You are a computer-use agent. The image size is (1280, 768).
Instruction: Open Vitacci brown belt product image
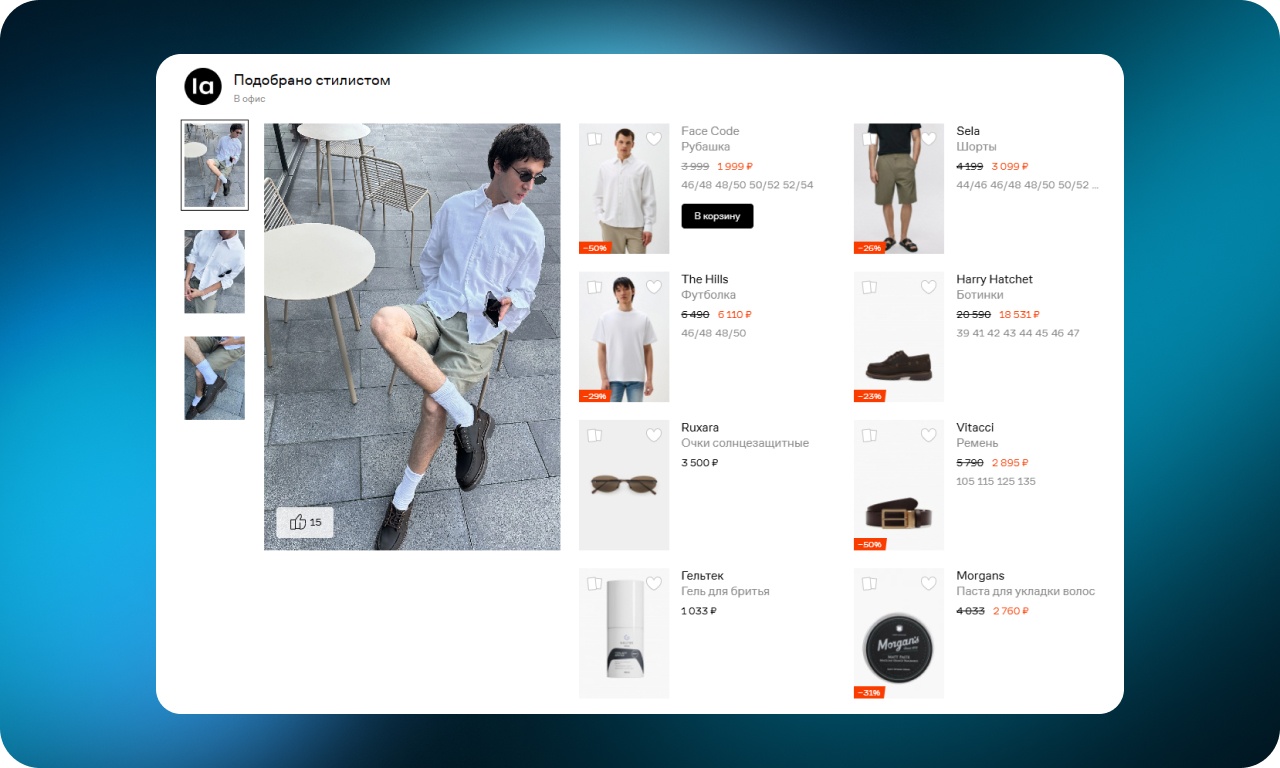pyautogui.click(x=899, y=485)
